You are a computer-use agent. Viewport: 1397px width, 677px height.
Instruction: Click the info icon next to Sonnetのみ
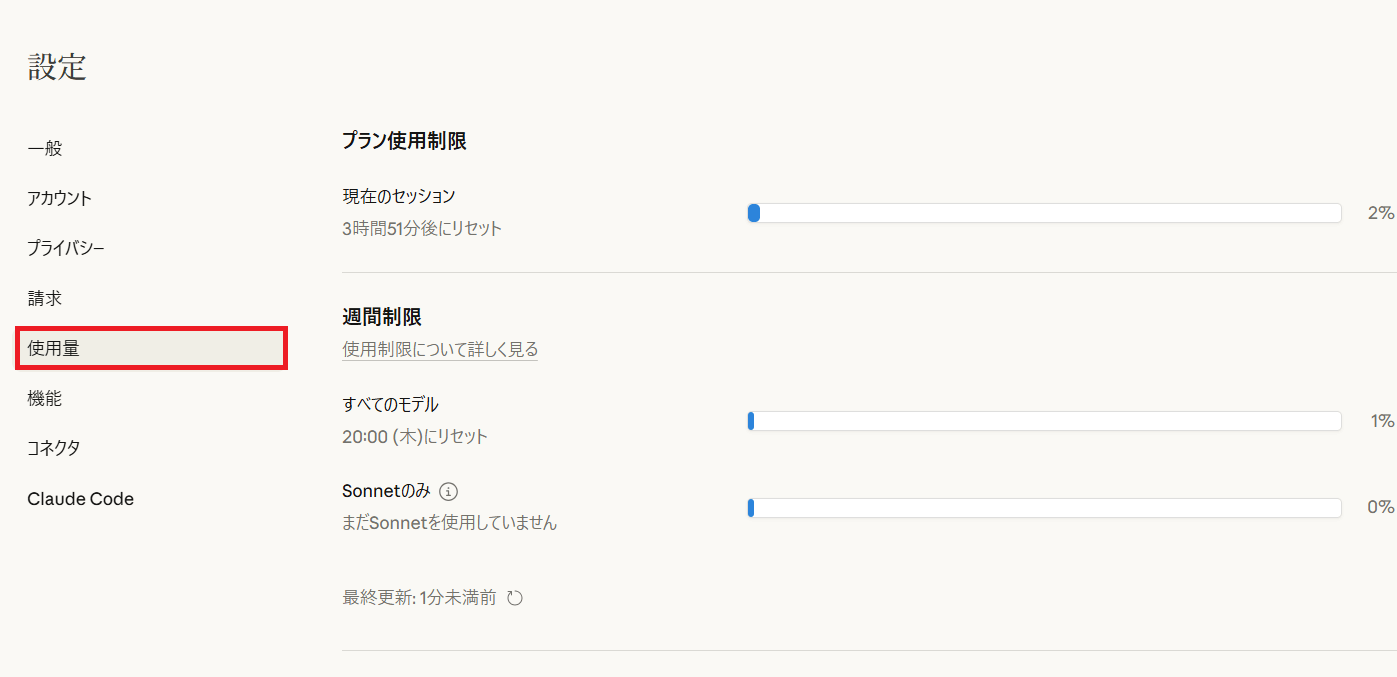(449, 491)
